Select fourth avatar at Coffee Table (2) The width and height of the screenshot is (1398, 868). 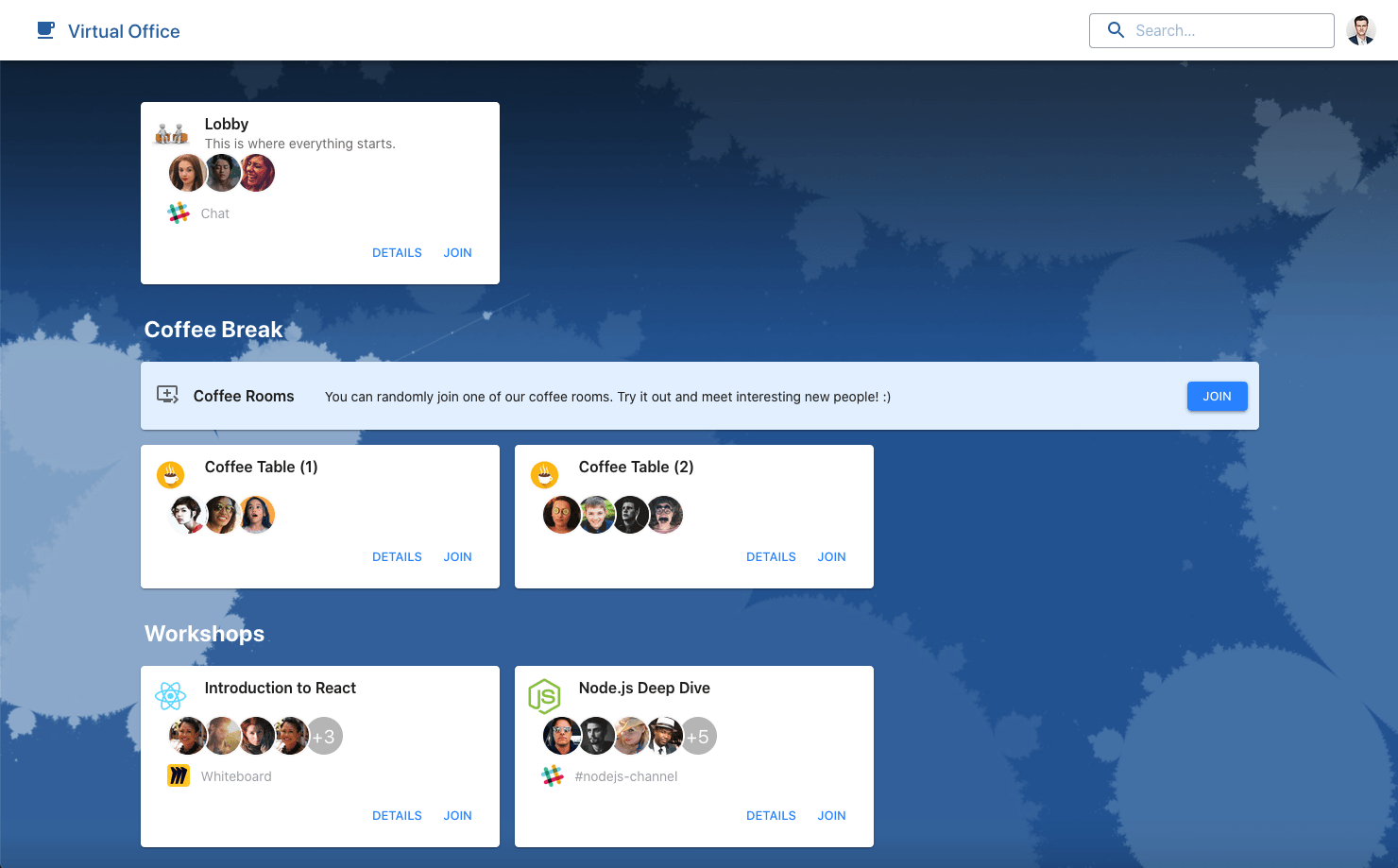tap(665, 515)
